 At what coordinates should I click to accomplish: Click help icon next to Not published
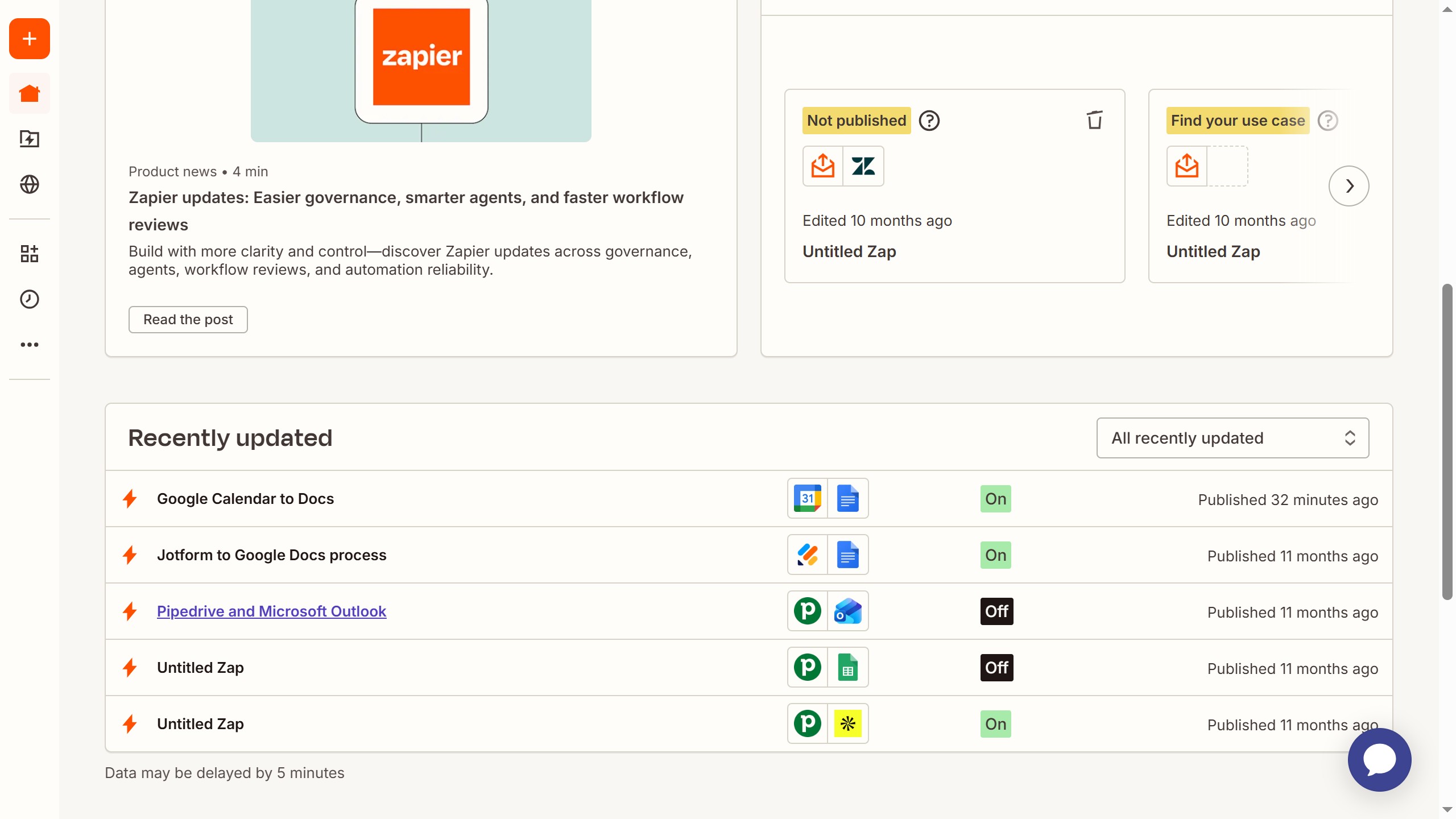929,121
